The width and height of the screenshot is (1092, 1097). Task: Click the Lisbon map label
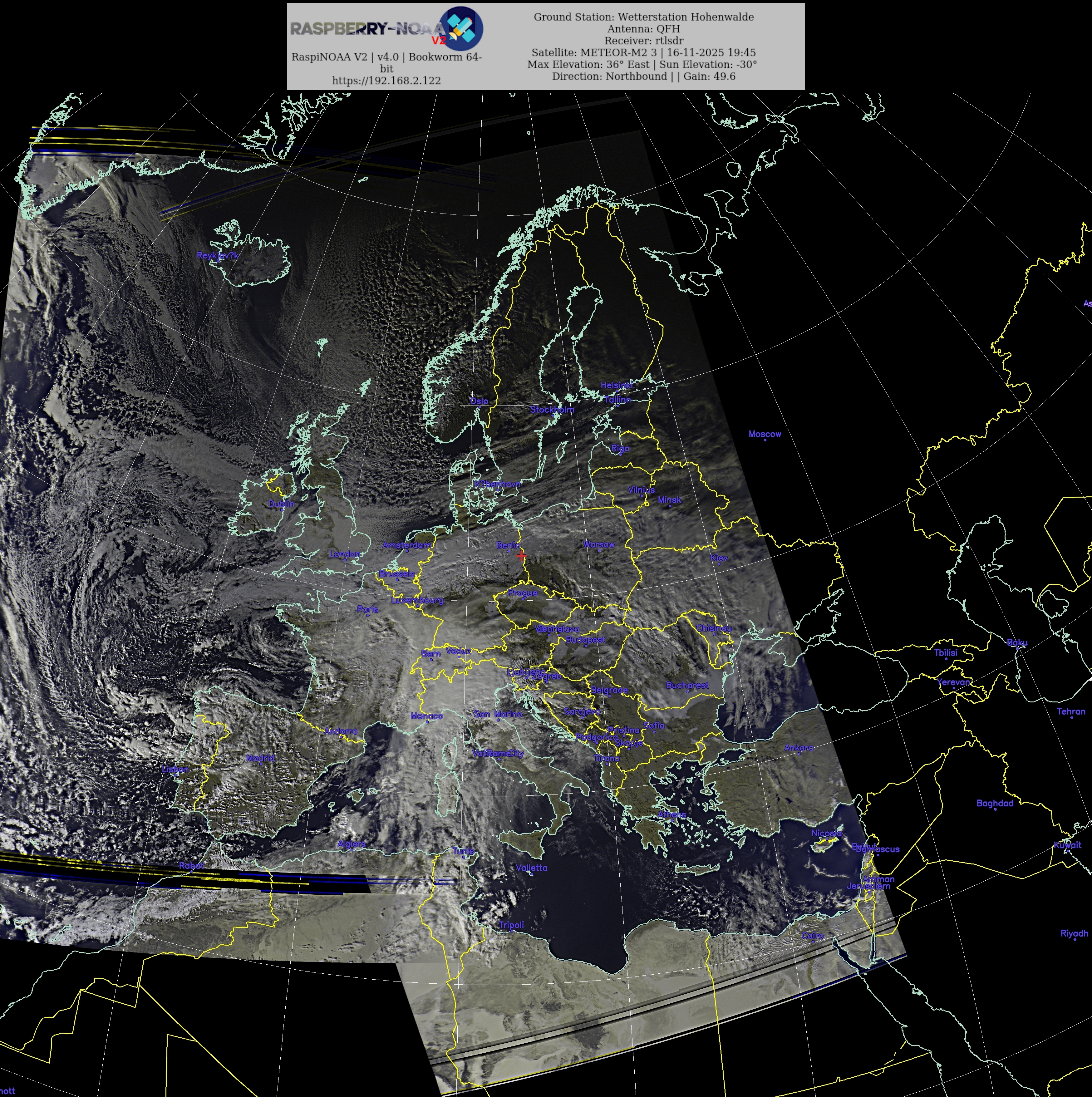click(x=175, y=770)
